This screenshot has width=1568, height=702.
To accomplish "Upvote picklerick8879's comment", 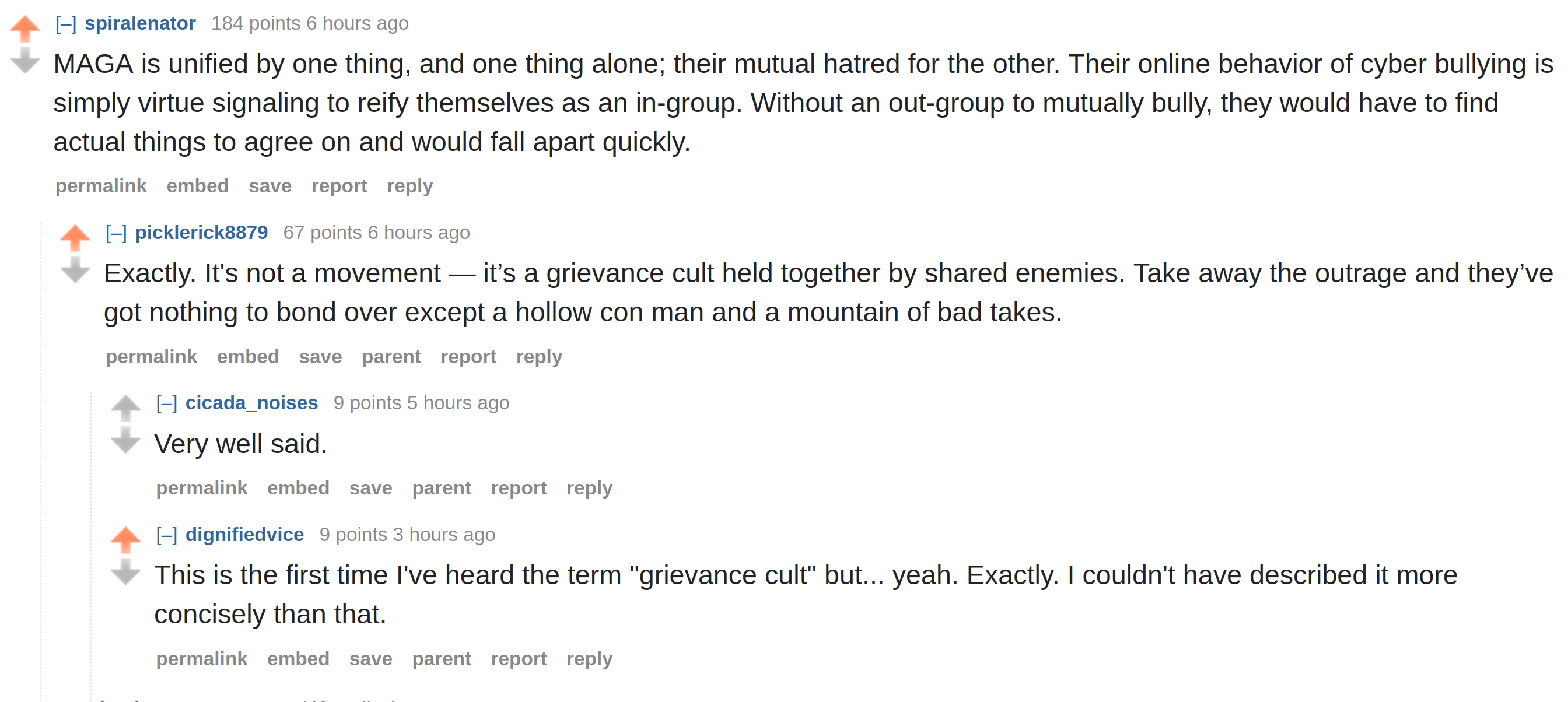I will (x=75, y=238).
